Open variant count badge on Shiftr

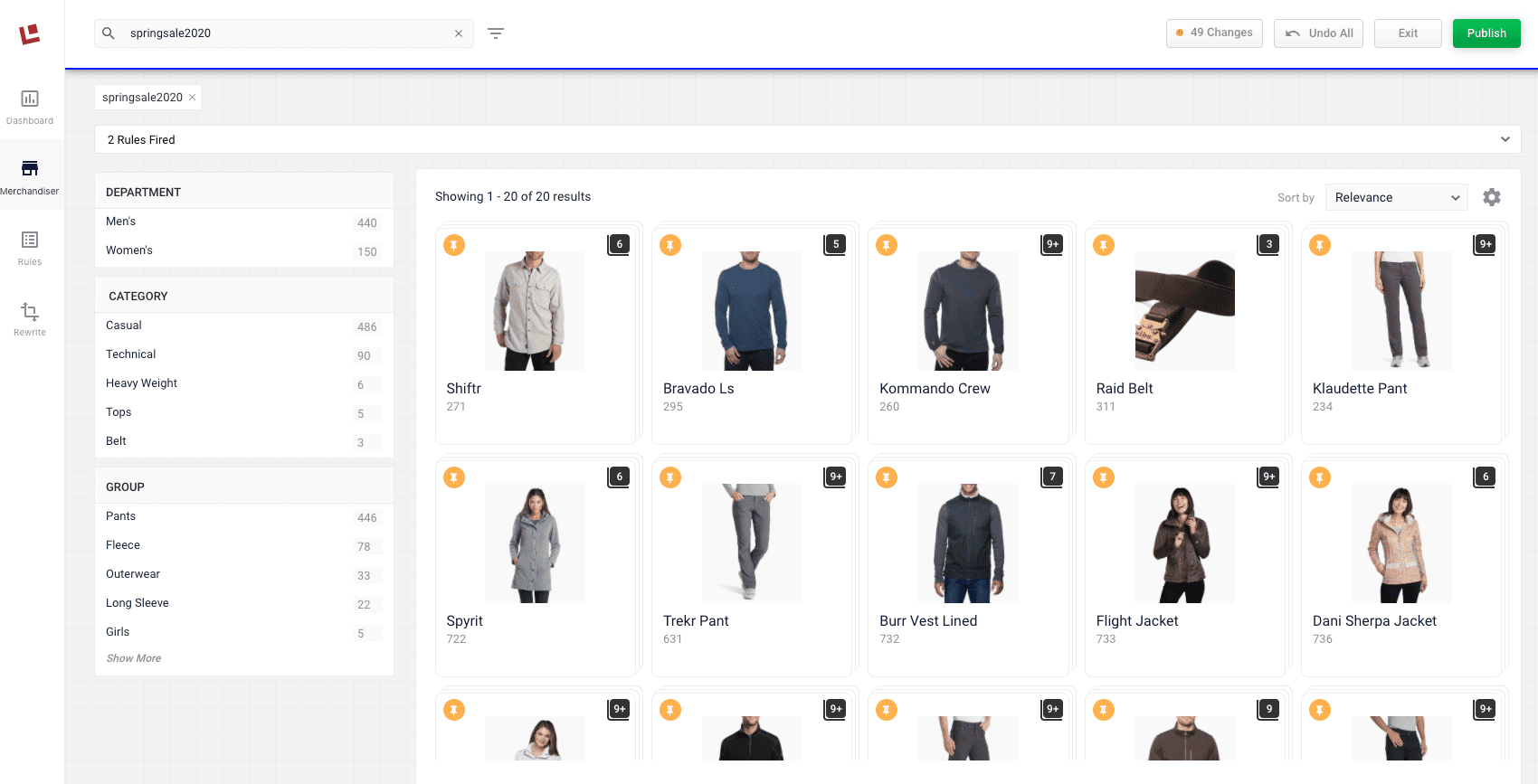point(619,244)
